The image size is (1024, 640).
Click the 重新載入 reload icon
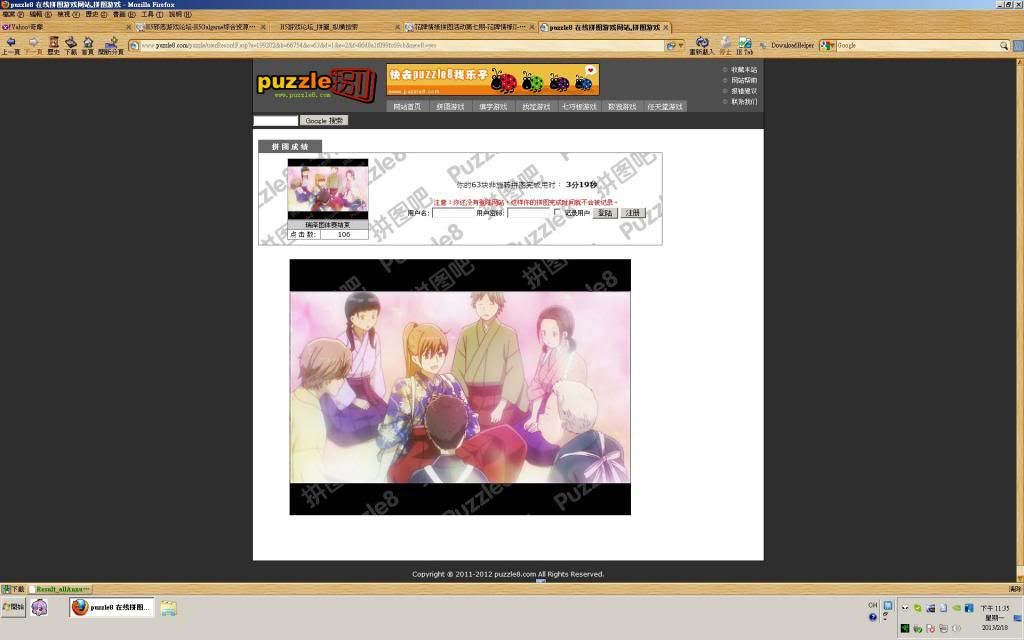tap(702, 45)
